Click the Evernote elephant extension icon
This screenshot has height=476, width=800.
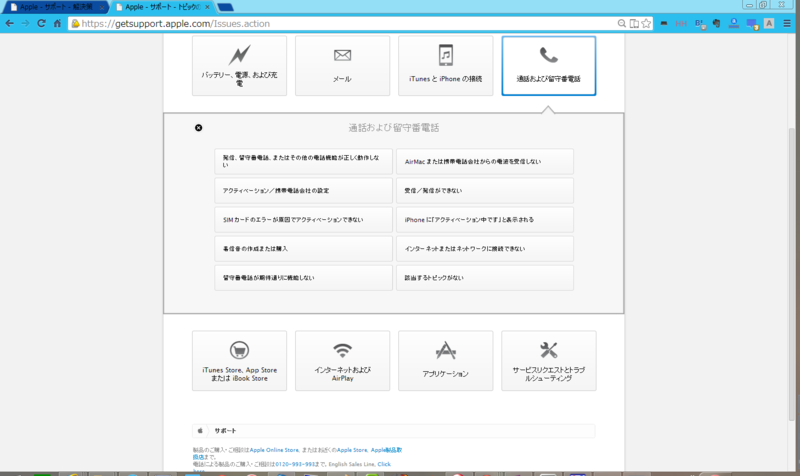(717, 23)
